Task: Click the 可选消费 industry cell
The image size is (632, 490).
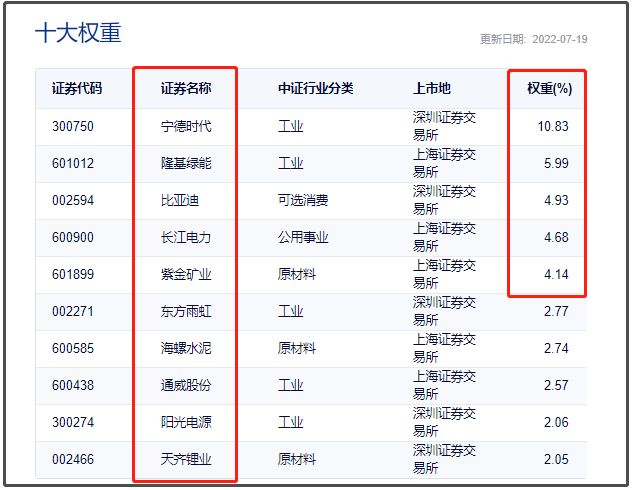Action: click(x=303, y=201)
